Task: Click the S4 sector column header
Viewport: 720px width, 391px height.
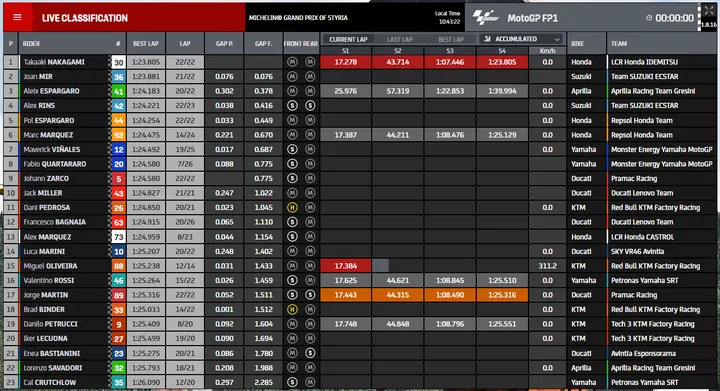Action: tap(502, 50)
